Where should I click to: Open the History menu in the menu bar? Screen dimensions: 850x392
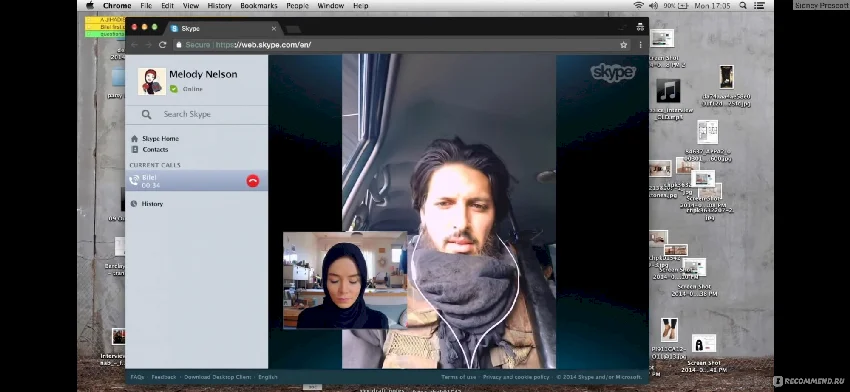click(x=219, y=5)
